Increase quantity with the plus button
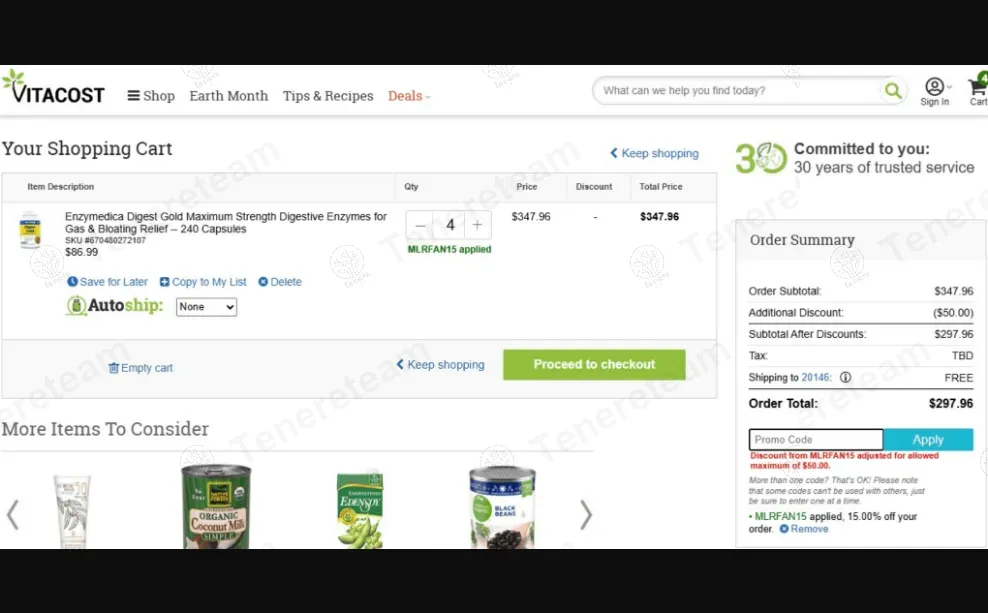This screenshot has height=613, width=988. 478,225
